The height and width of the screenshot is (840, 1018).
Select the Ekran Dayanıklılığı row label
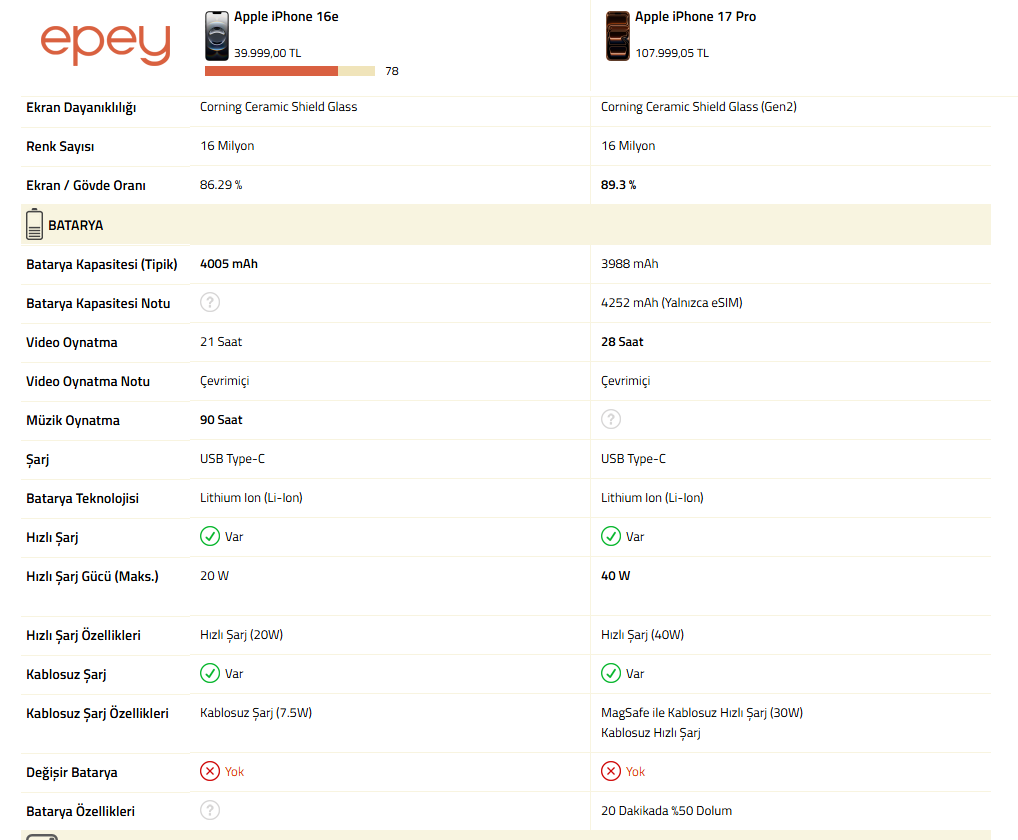[x=81, y=108]
